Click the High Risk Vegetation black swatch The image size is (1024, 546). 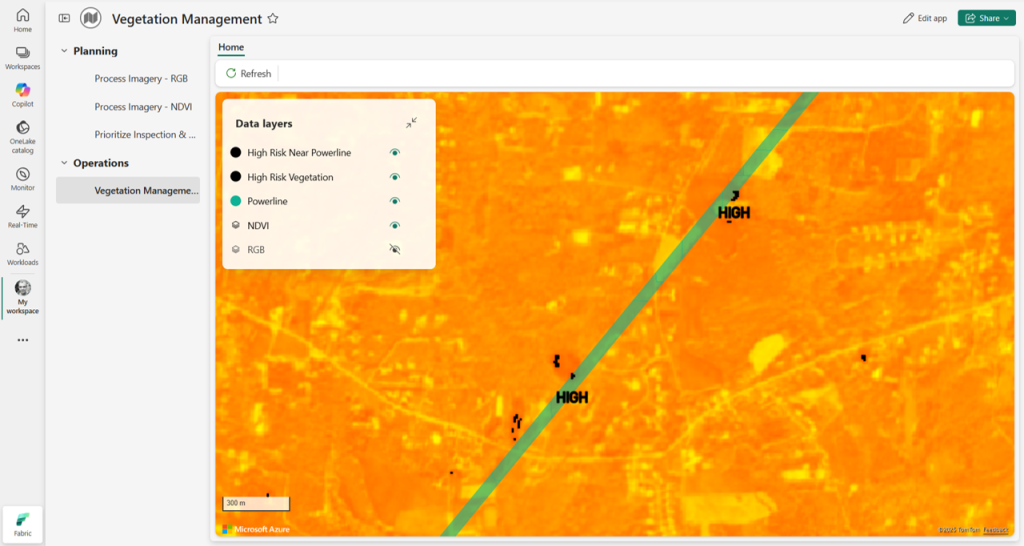236,177
